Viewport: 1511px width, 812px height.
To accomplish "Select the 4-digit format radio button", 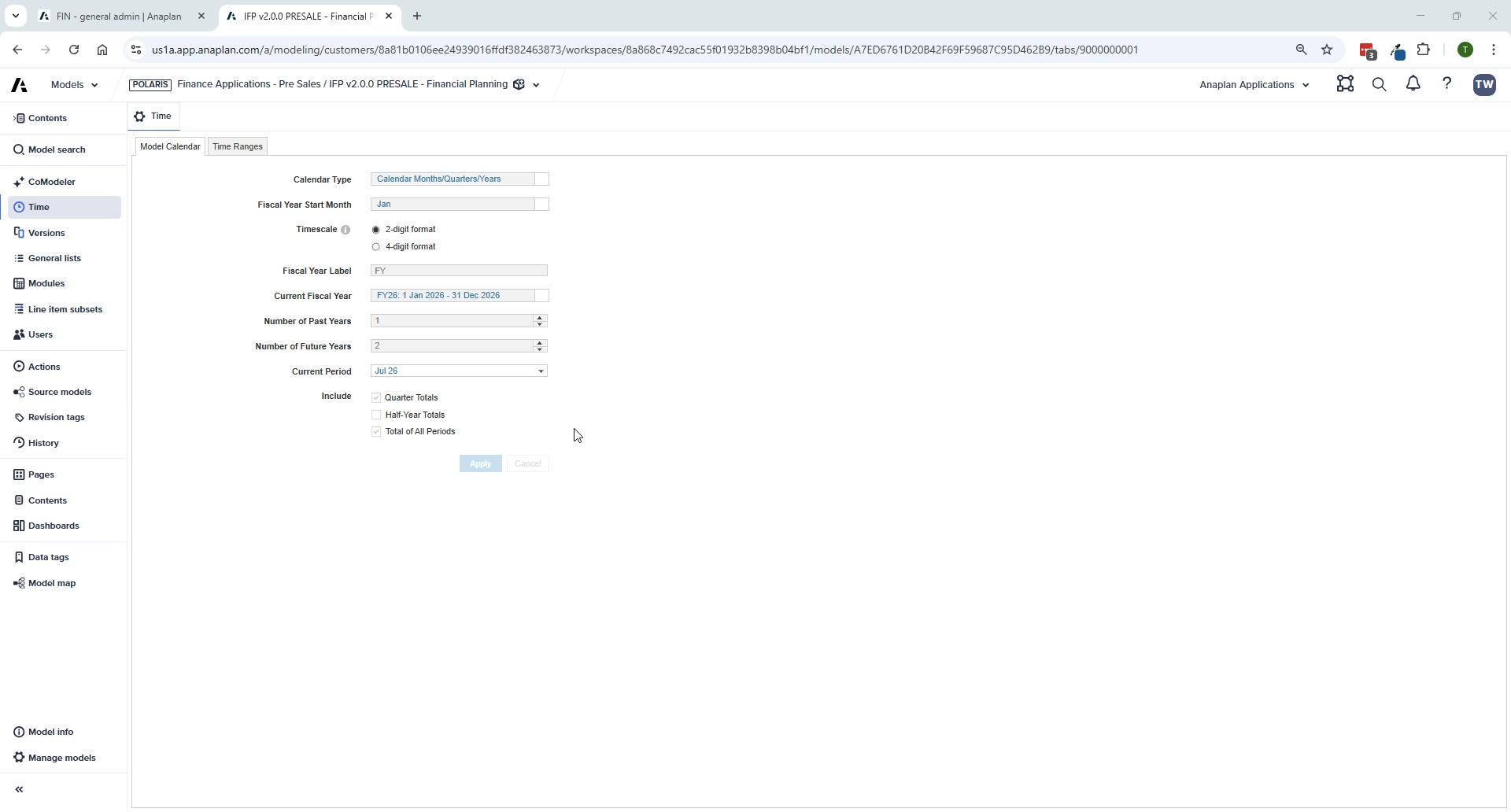I will point(375,247).
